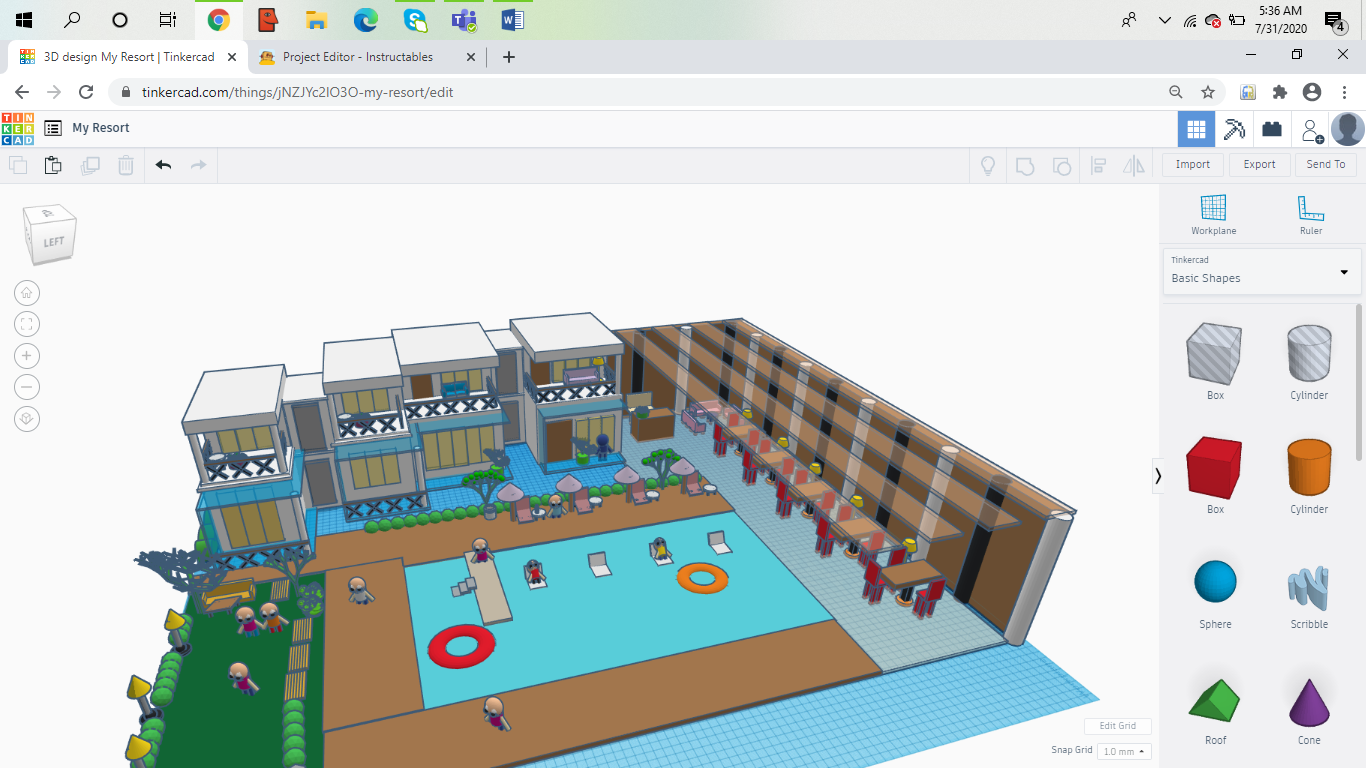Viewport: 1366px width, 768px height.
Task: Click the Copy toolbar icon
Action: (x=18, y=165)
